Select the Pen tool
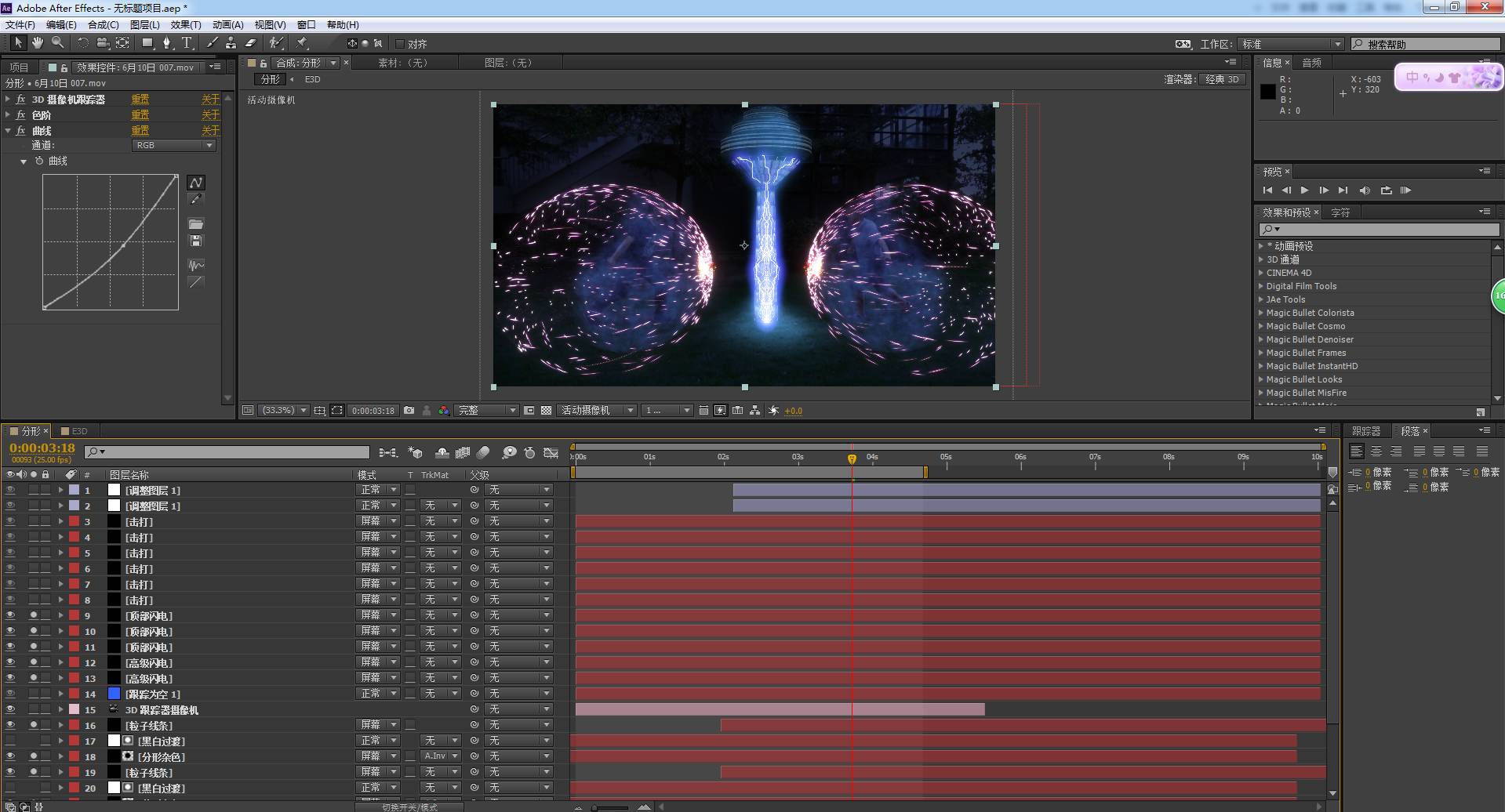This screenshot has height=812, width=1505. coord(166,43)
